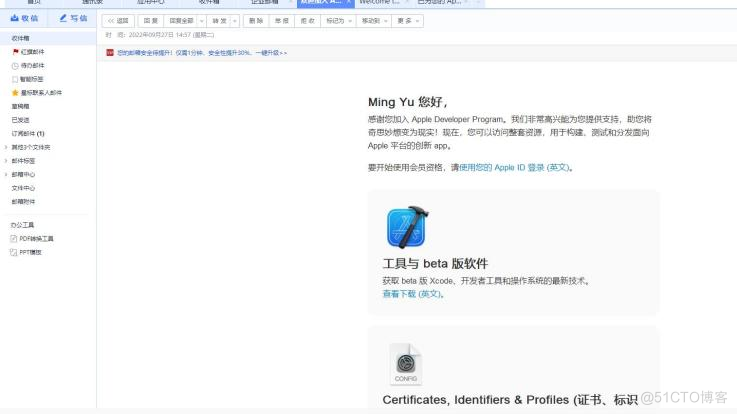Click the 回复 reply button
Screen dimensions: 737x414
(151, 21)
